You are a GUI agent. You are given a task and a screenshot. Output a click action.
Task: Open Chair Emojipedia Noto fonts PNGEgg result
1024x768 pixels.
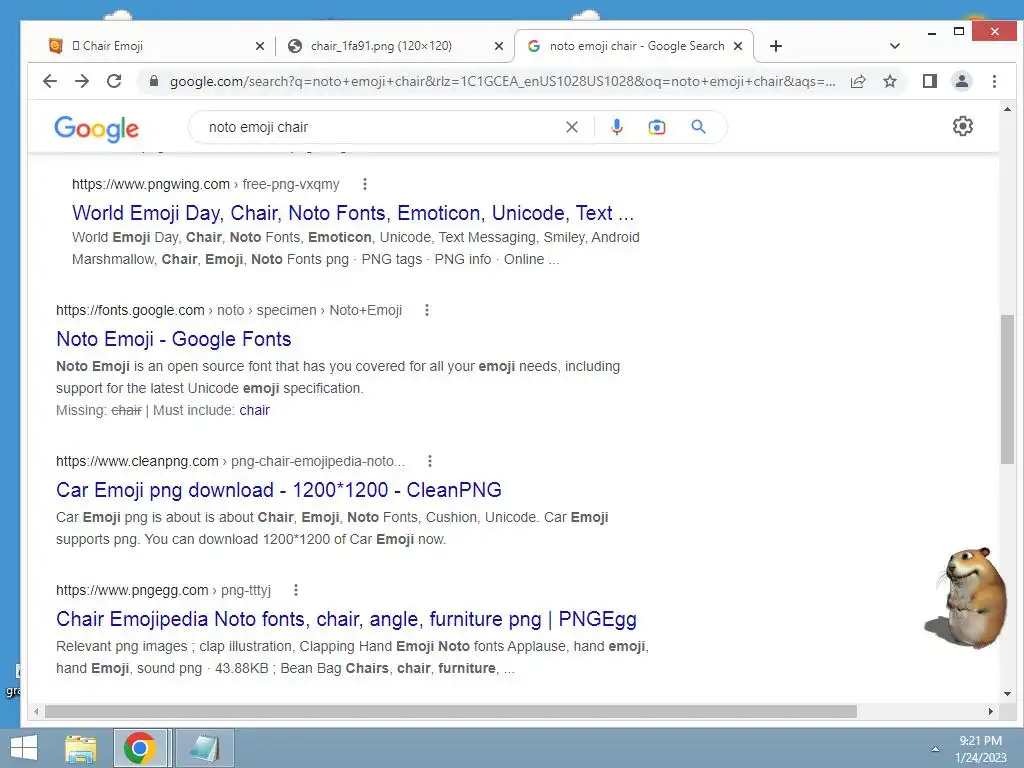pos(346,619)
